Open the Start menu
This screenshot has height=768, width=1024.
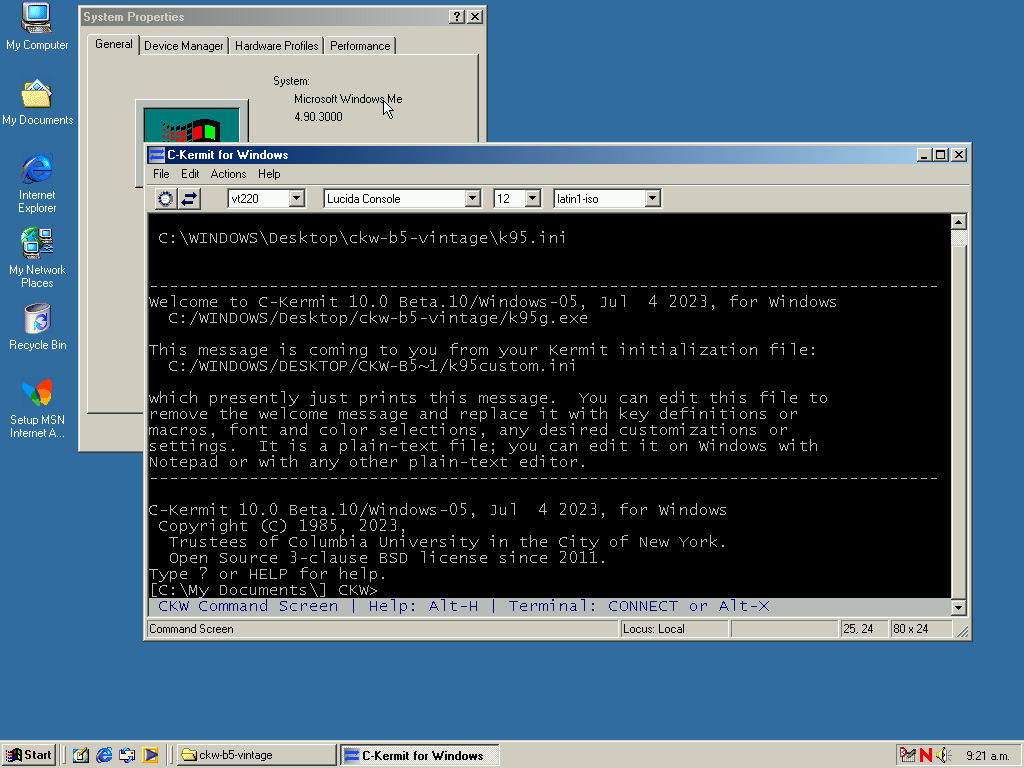tap(29, 755)
